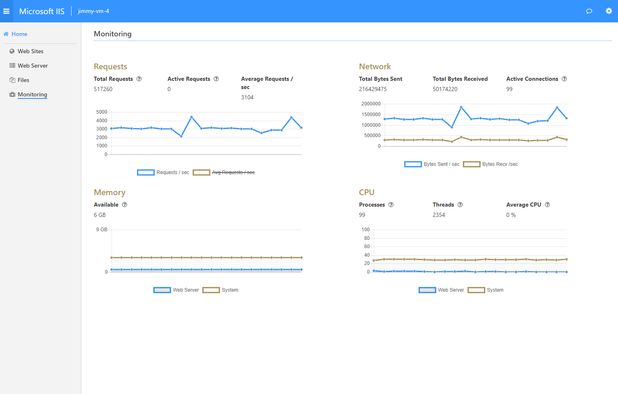Viewport: 618px width, 394px height.
Task: Toggle Bytes Recv /sec legend swatch
Action: click(471, 164)
